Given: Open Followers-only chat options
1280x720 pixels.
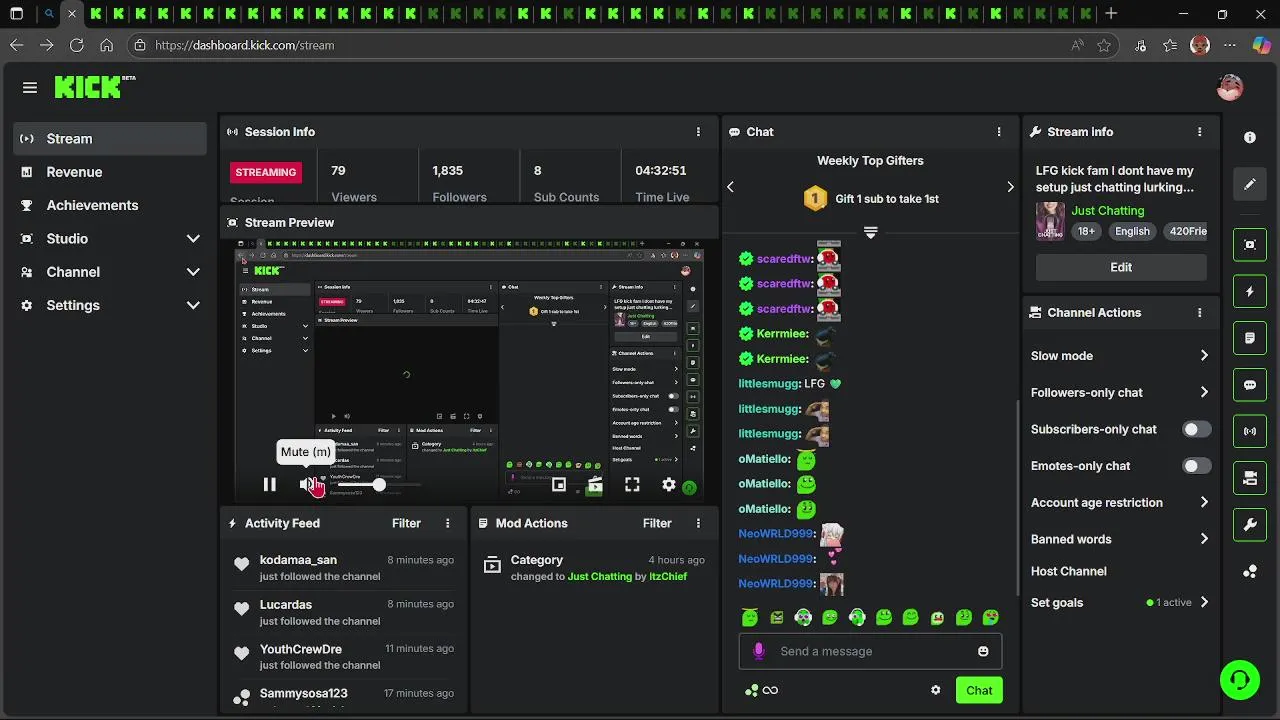Looking at the screenshot, I should click(x=1120, y=393).
